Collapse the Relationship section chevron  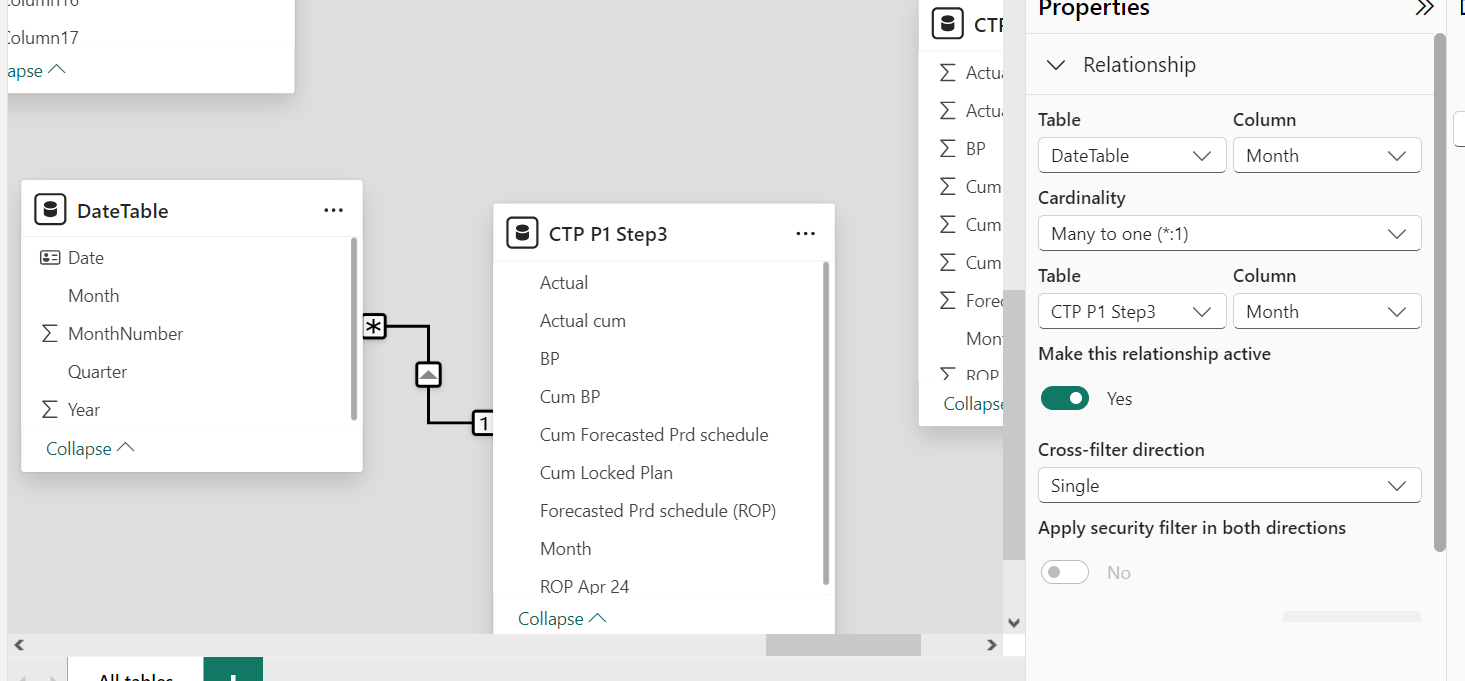[x=1056, y=65]
